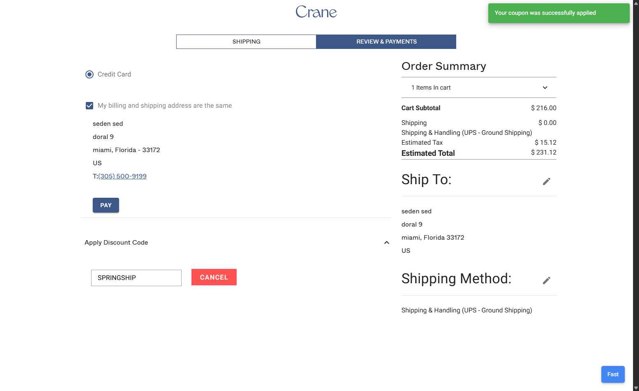Edit the Shipping Method pencil icon
The image size is (639, 391).
546,281
